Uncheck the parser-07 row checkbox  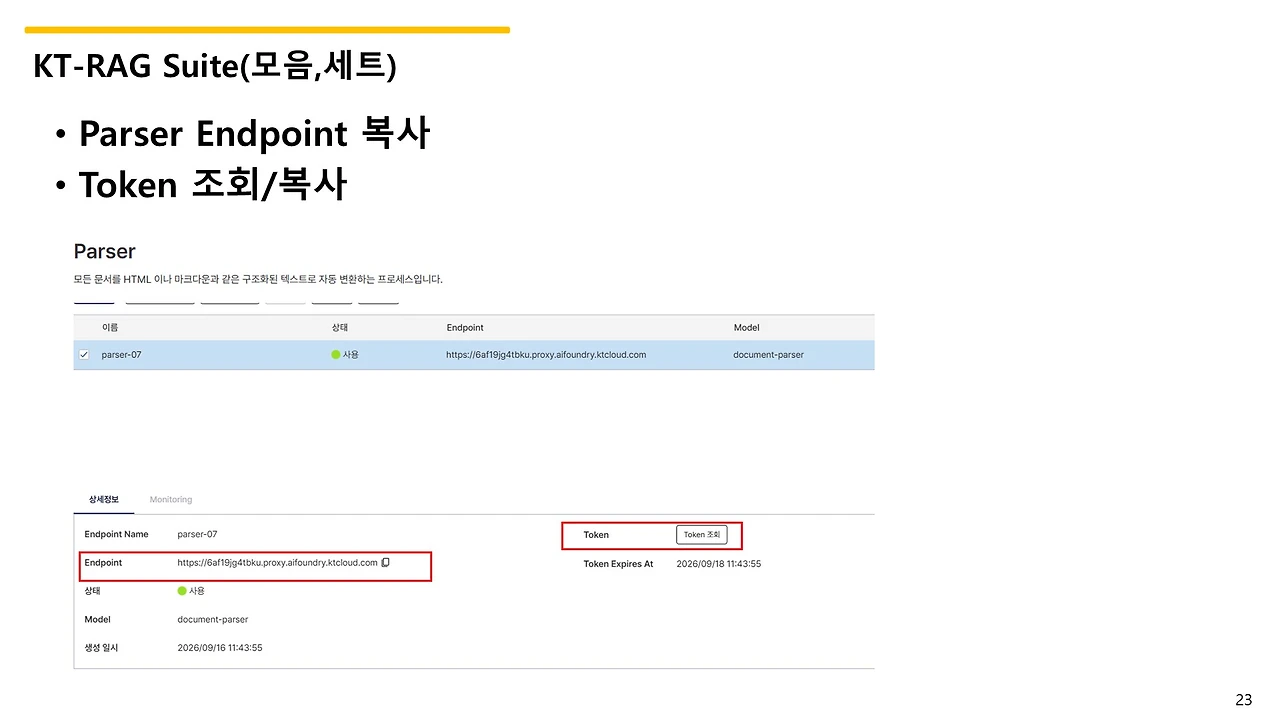tap(84, 355)
